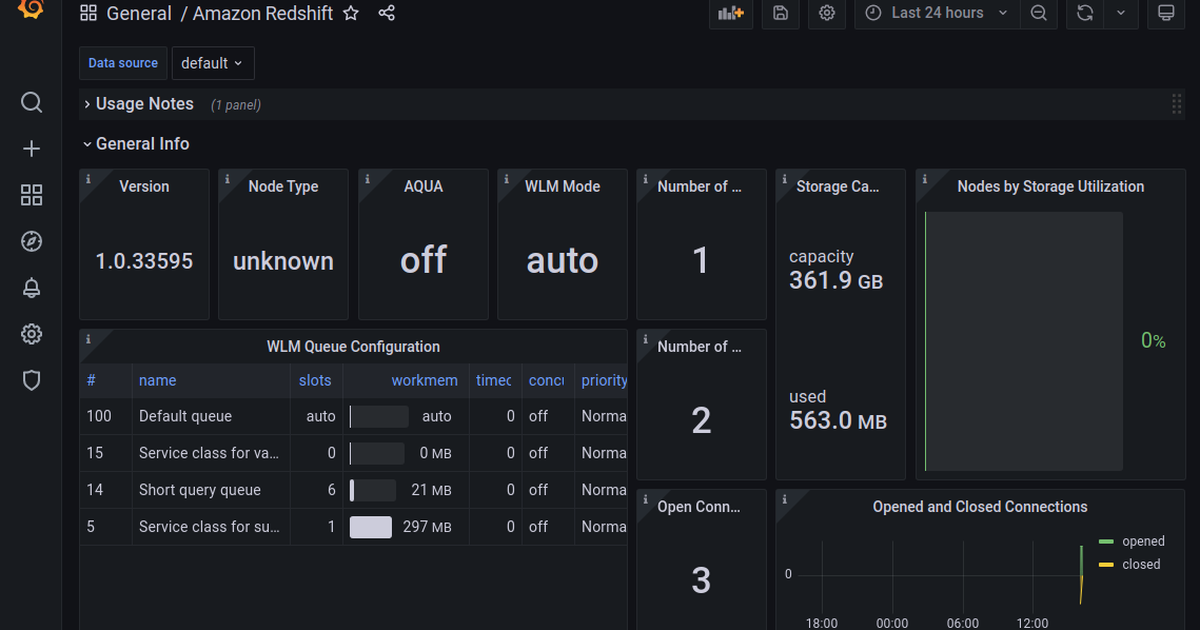
Task: Click the 1.0.33595 version value
Action: tap(144, 261)
